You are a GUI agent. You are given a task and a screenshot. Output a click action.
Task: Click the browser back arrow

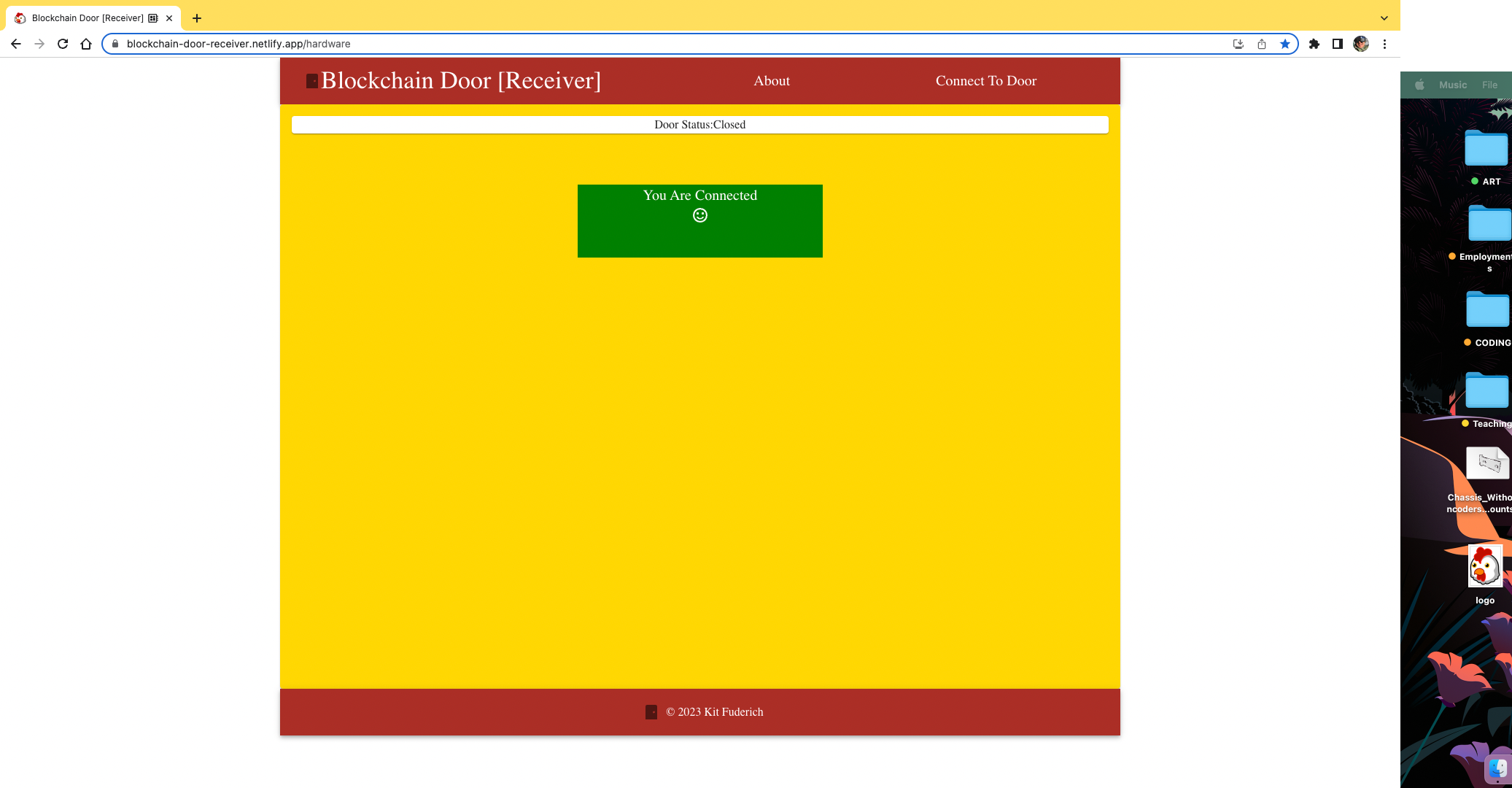(16, 44)
